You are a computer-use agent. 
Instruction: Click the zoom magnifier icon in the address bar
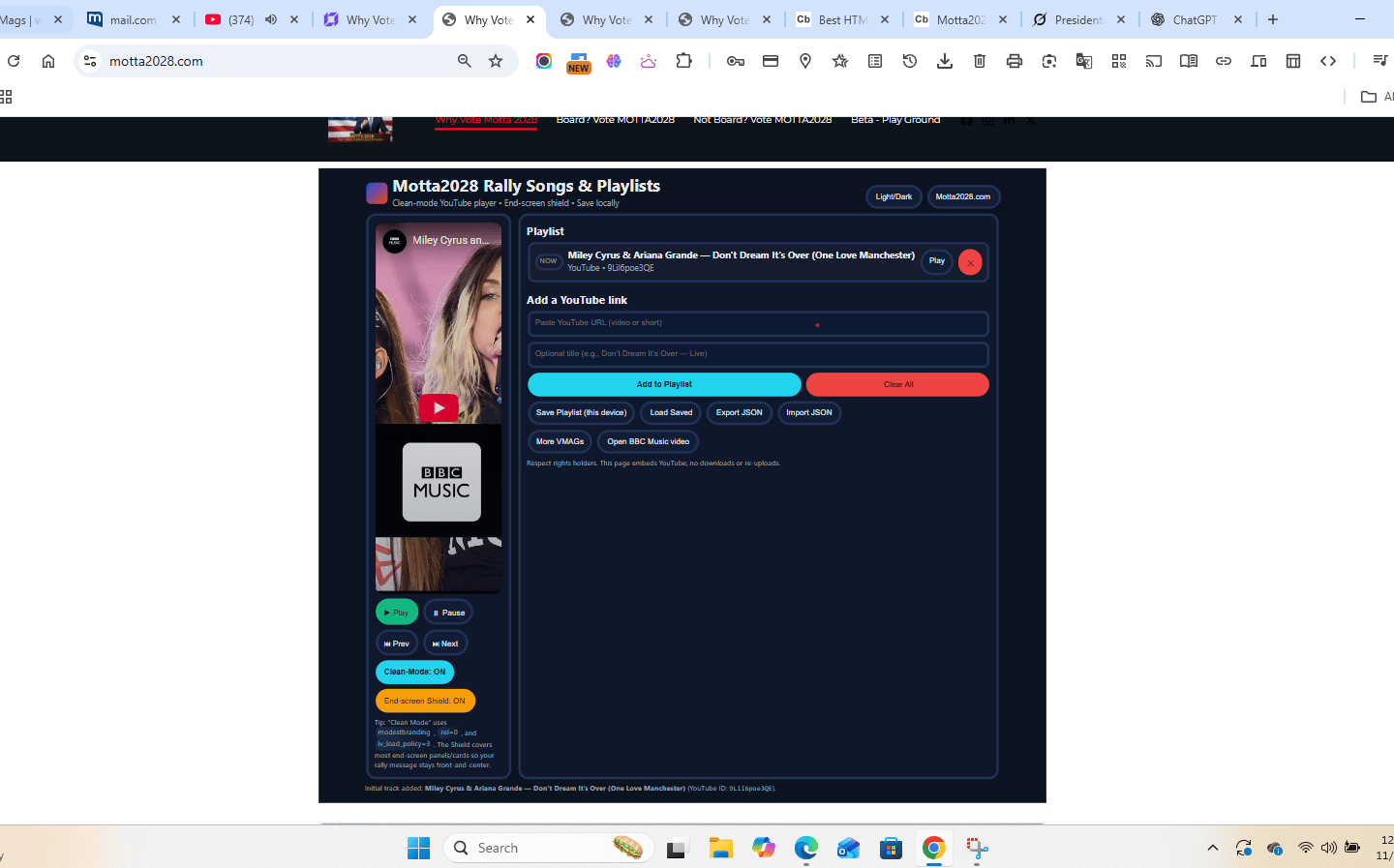(465, 61)
